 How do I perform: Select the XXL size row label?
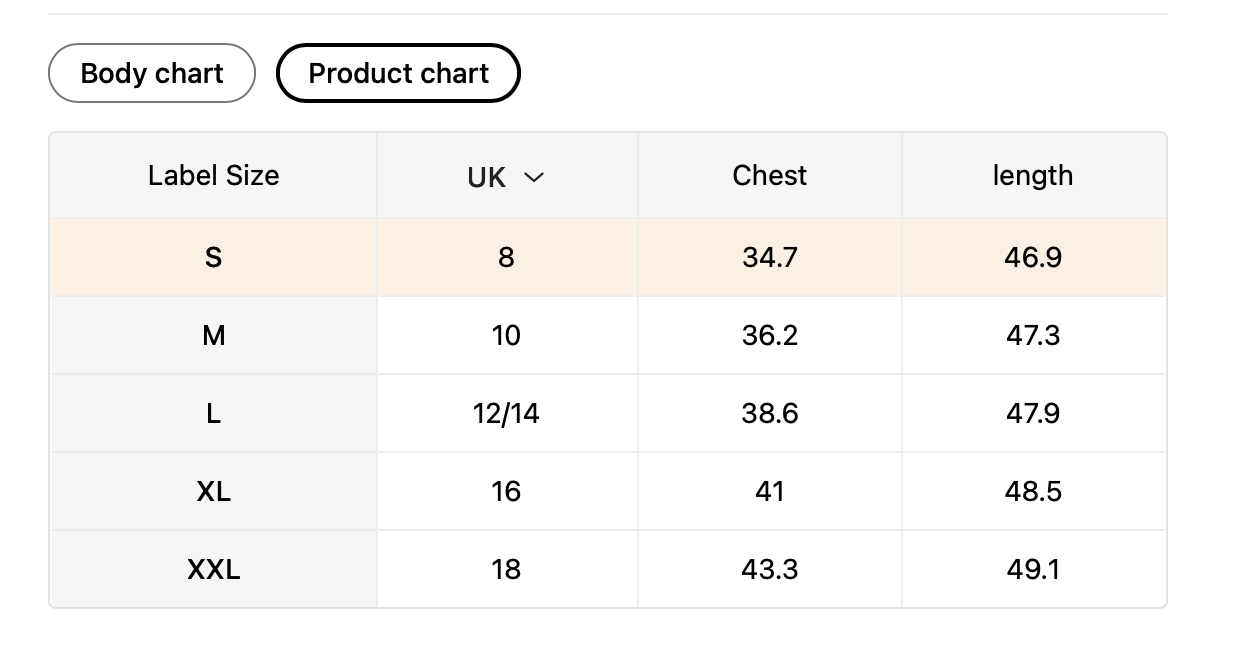coord(213,570)
